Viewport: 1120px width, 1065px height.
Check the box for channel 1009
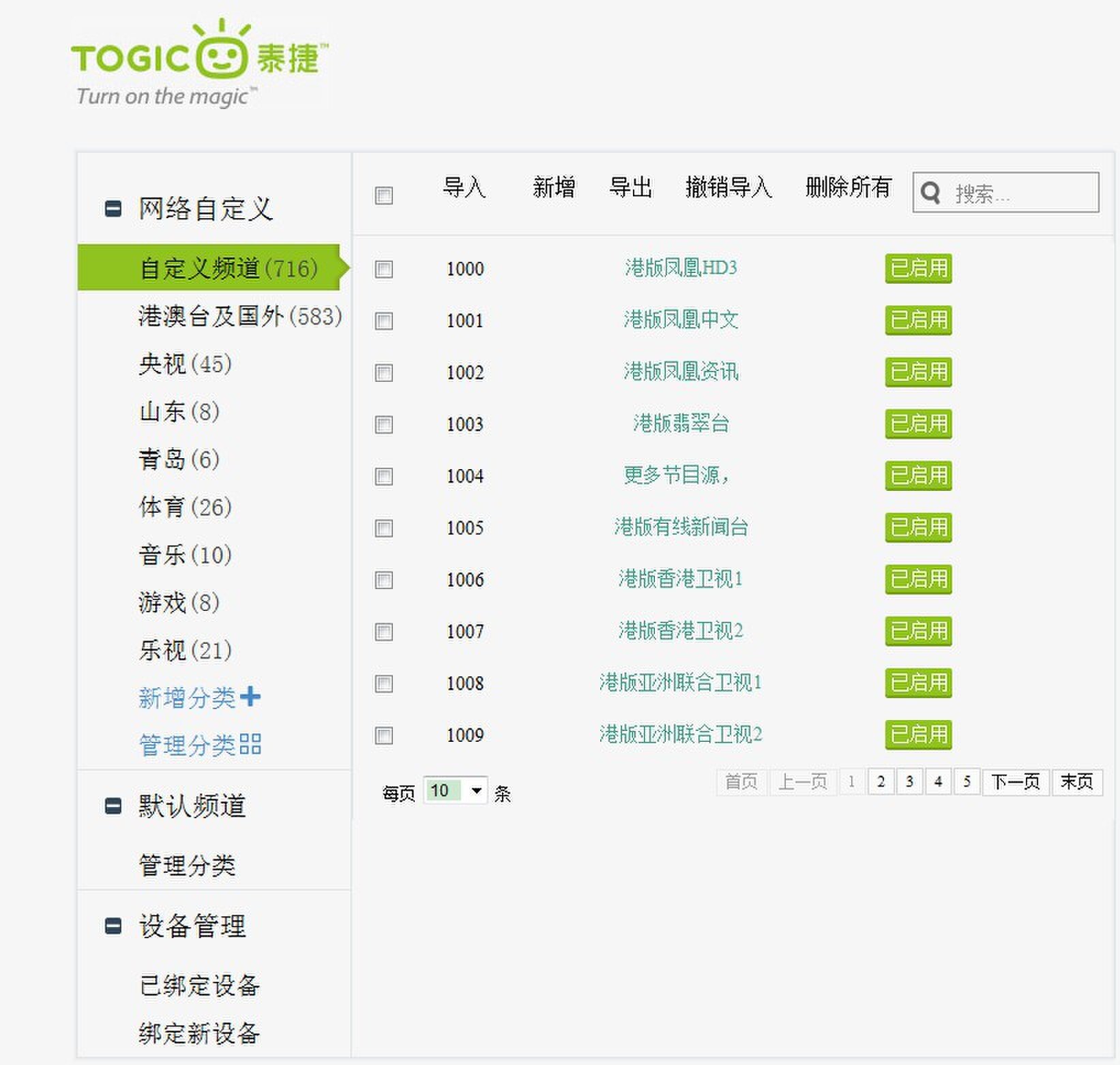(384, 735)
